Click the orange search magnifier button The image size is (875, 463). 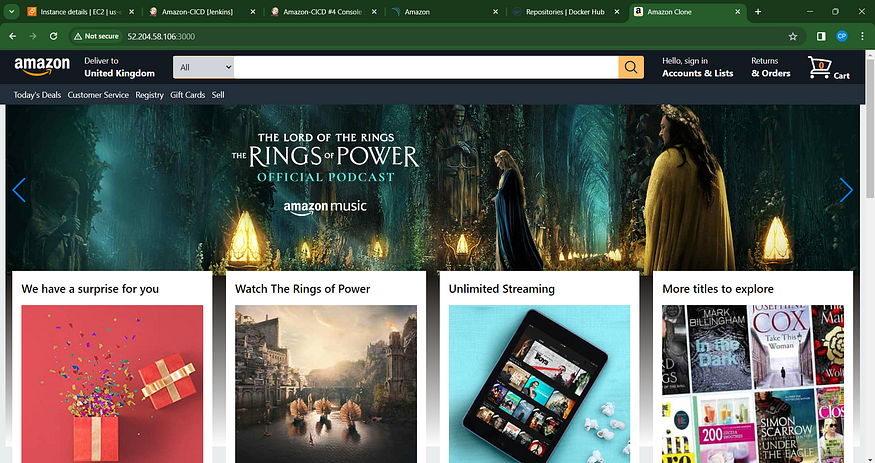631,67
